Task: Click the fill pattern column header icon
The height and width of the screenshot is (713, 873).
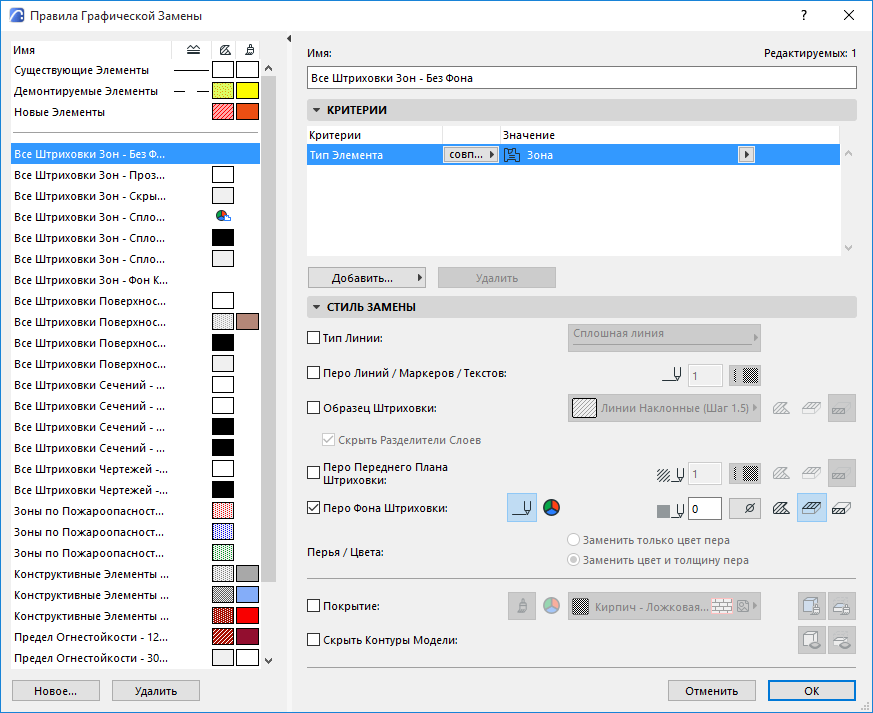Action: click(224, 50)
